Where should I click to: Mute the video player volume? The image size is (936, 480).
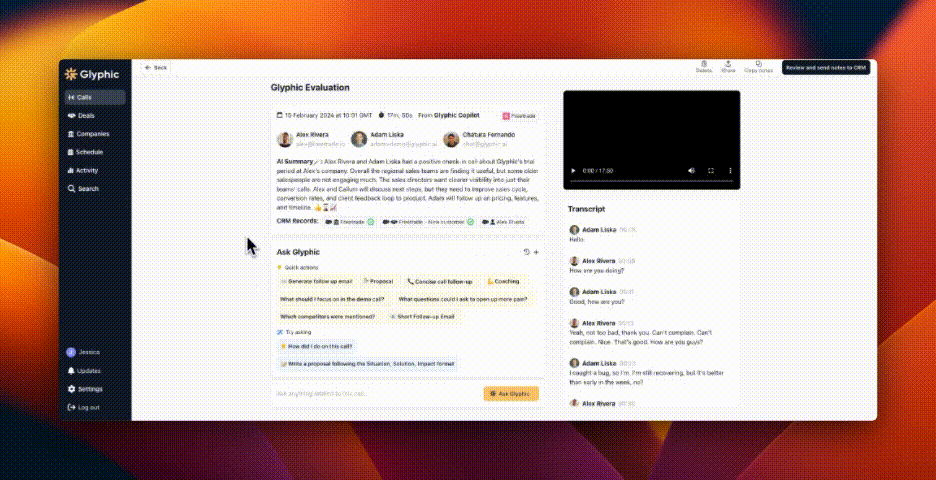[691, 171]
